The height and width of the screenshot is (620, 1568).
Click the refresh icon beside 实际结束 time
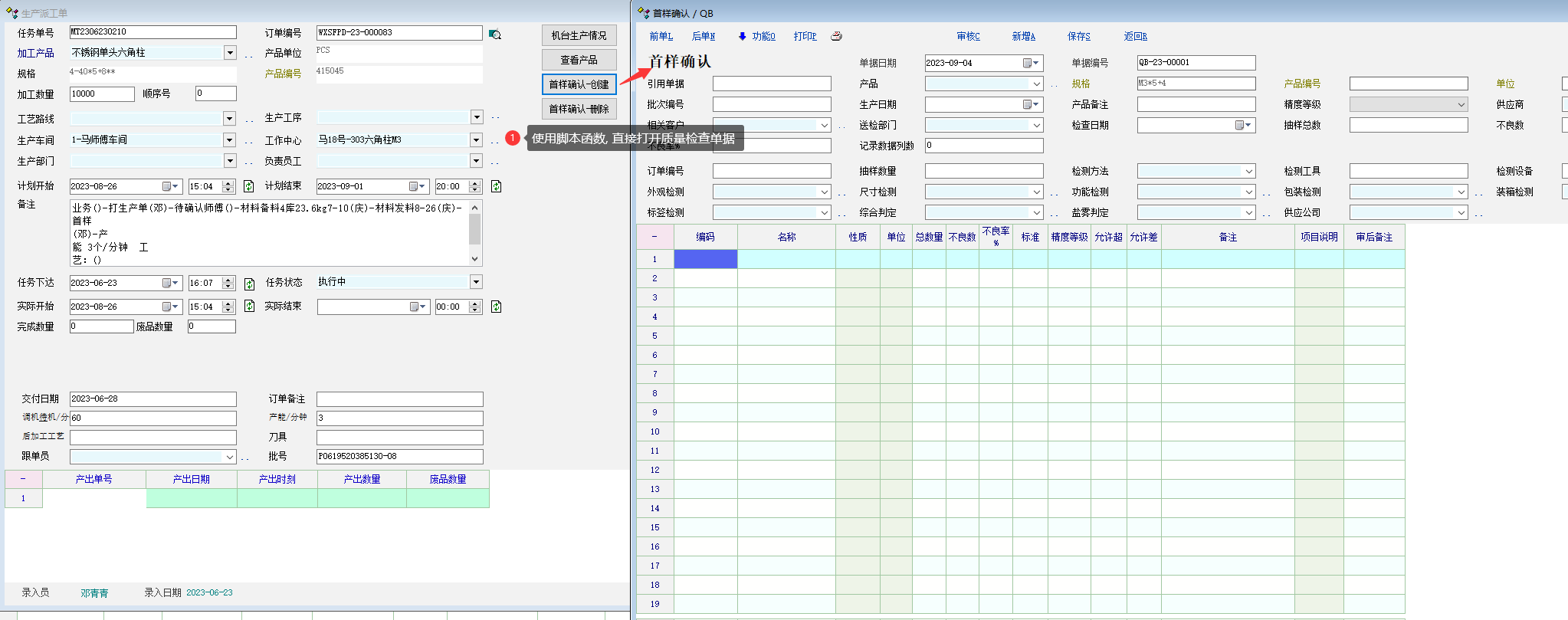[x=496, y=307]
